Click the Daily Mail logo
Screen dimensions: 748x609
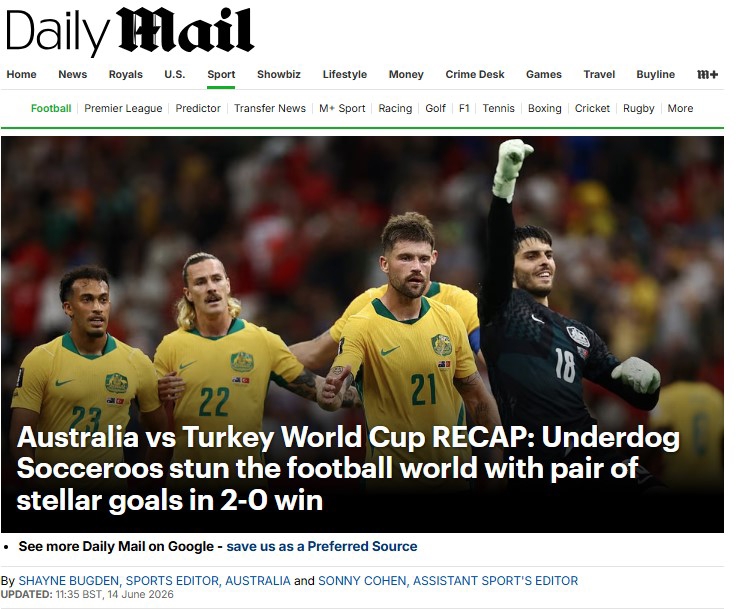tap(130, 31)
